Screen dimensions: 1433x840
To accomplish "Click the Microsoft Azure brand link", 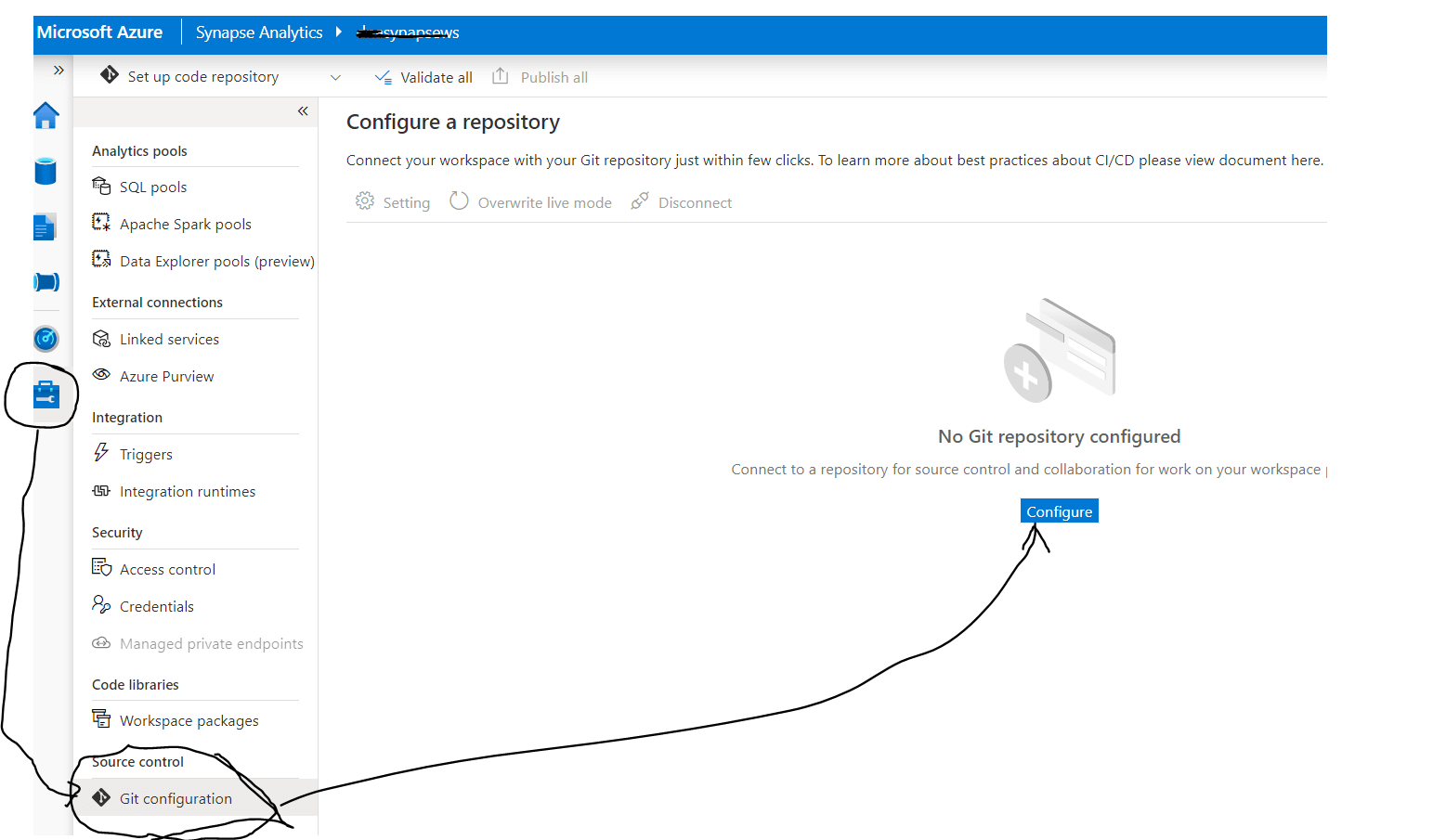I will coord(99,32).
